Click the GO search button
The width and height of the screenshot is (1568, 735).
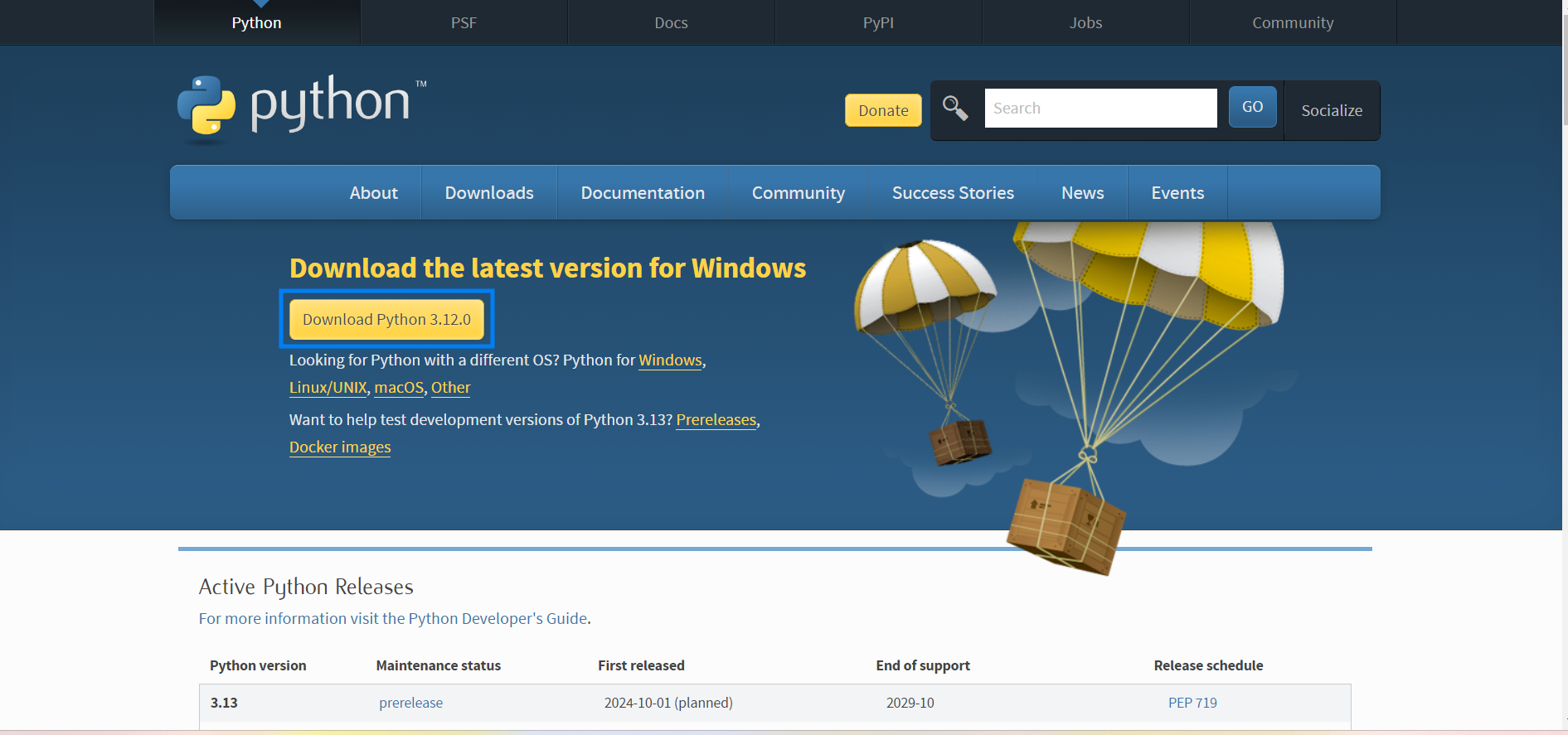tap(1252, 107)
